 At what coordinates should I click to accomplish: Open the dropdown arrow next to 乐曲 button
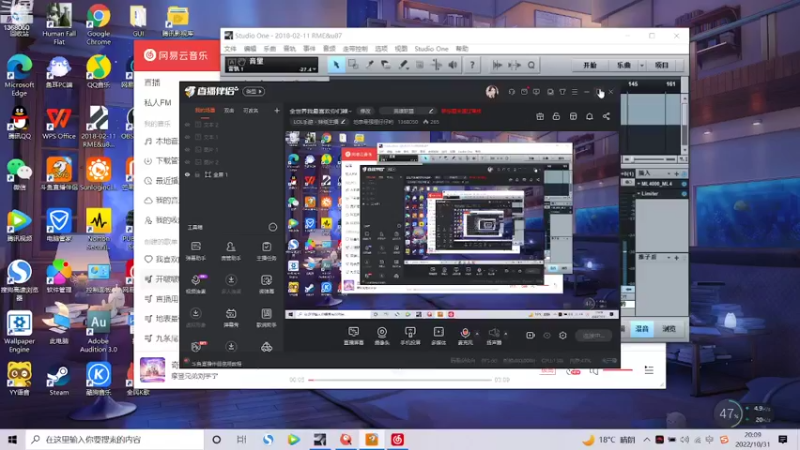click(642, 65)
